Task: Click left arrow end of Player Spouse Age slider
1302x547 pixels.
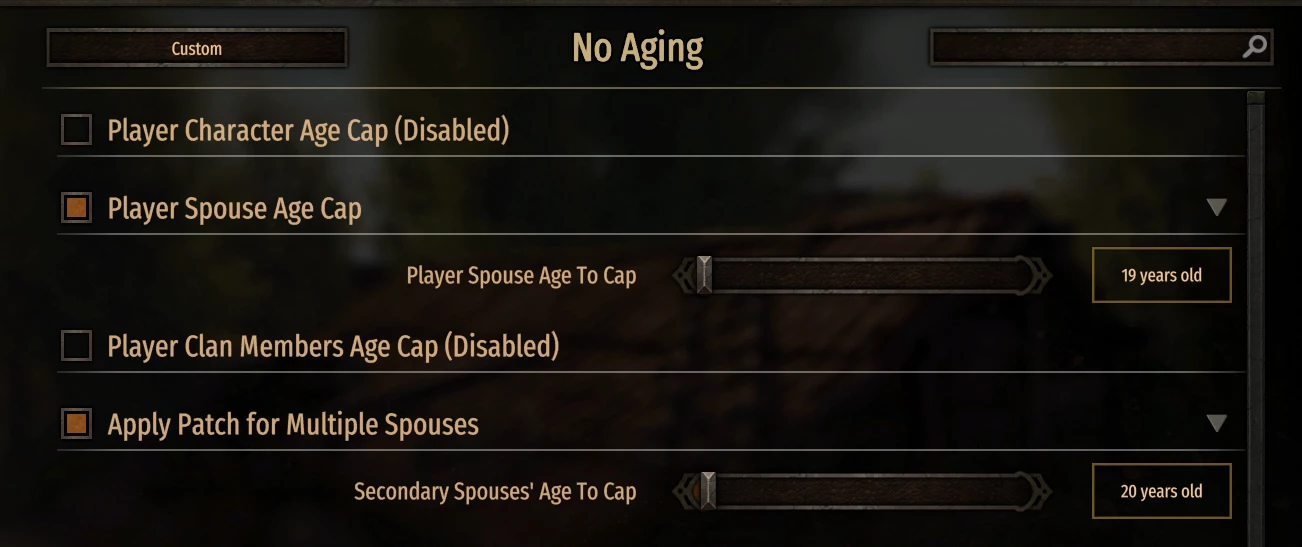Action: click(x=683, y=275)
